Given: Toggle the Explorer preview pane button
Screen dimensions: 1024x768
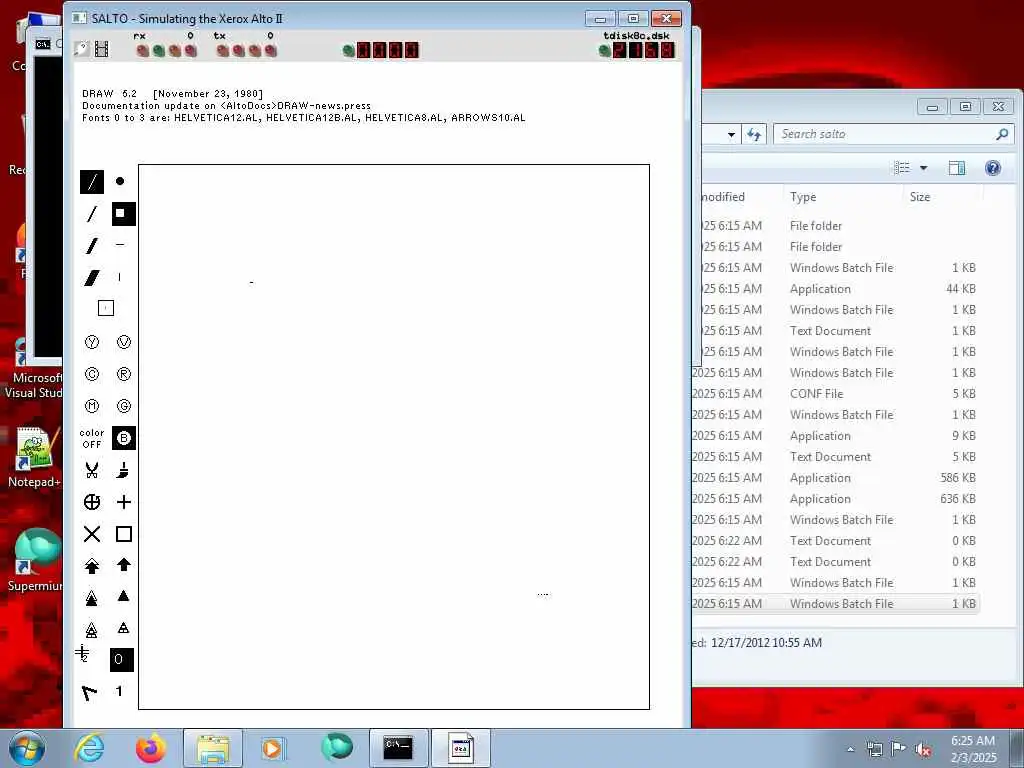Looking at the screenshot, I should tap(957, 168).
